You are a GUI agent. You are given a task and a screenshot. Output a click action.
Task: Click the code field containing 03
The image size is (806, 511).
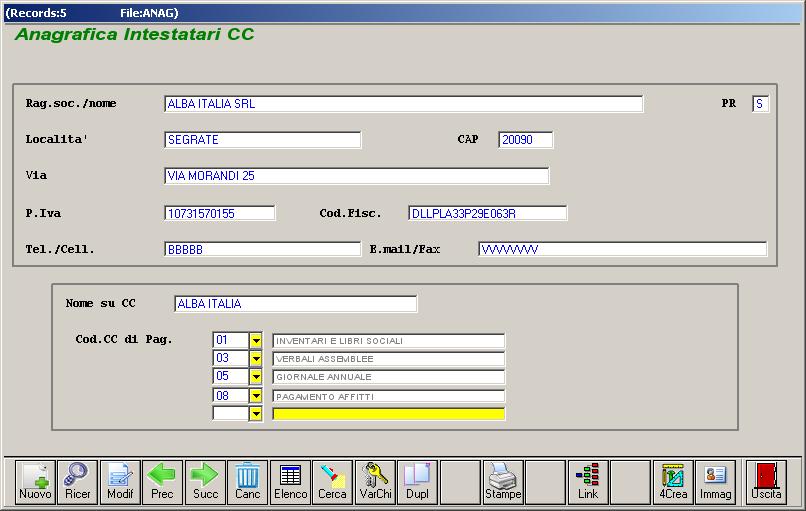point(231,358)
